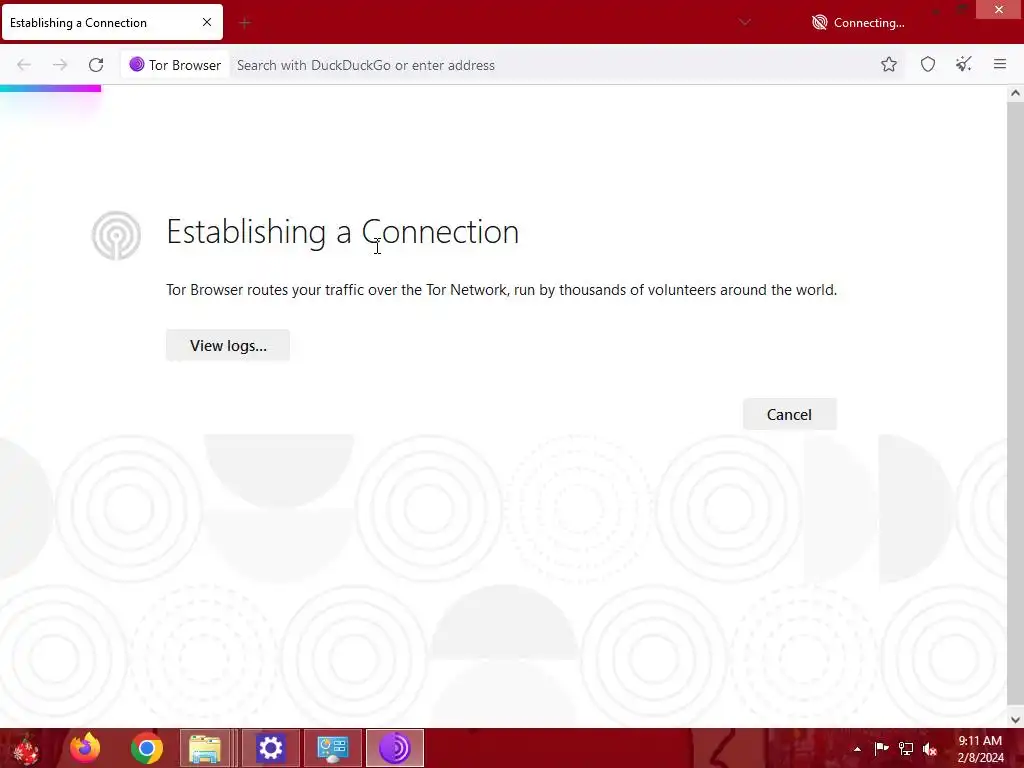Expand the list all tabs chevron
Viewport: 1024px width, 768px height.
[x=744, y=22]
